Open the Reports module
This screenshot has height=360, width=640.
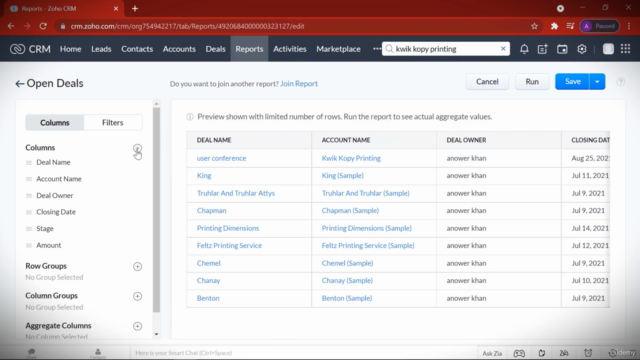pyautogui.click(x=249, y=49)
